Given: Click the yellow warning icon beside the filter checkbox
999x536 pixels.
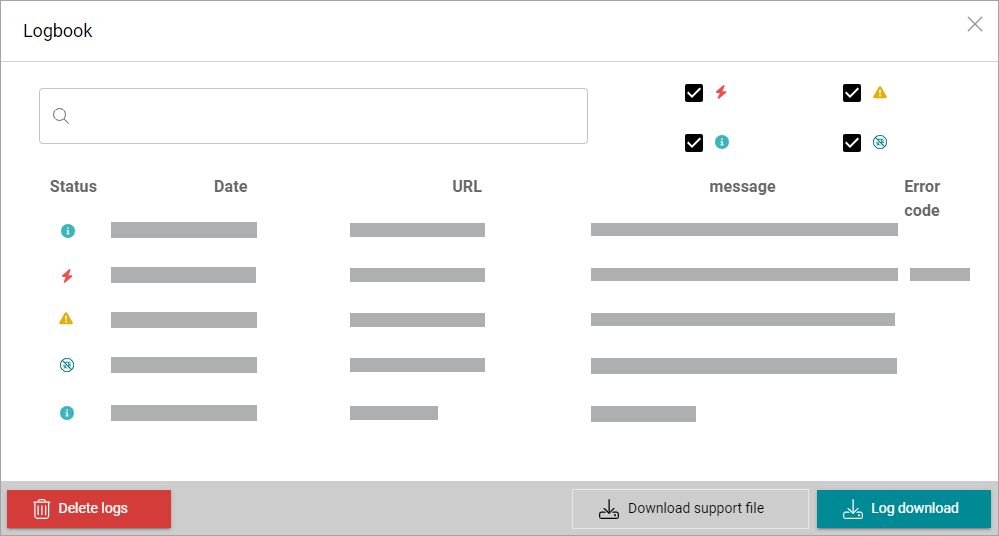Looking at the screenshot, I should pos(880,93).
